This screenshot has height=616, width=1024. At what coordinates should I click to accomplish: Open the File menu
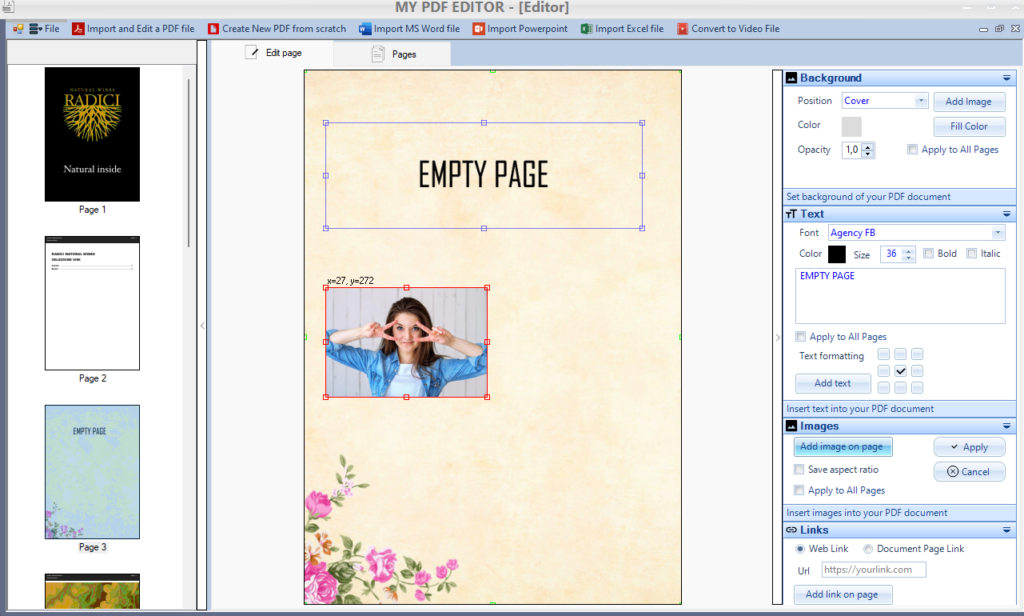click(x=45, y=29)
